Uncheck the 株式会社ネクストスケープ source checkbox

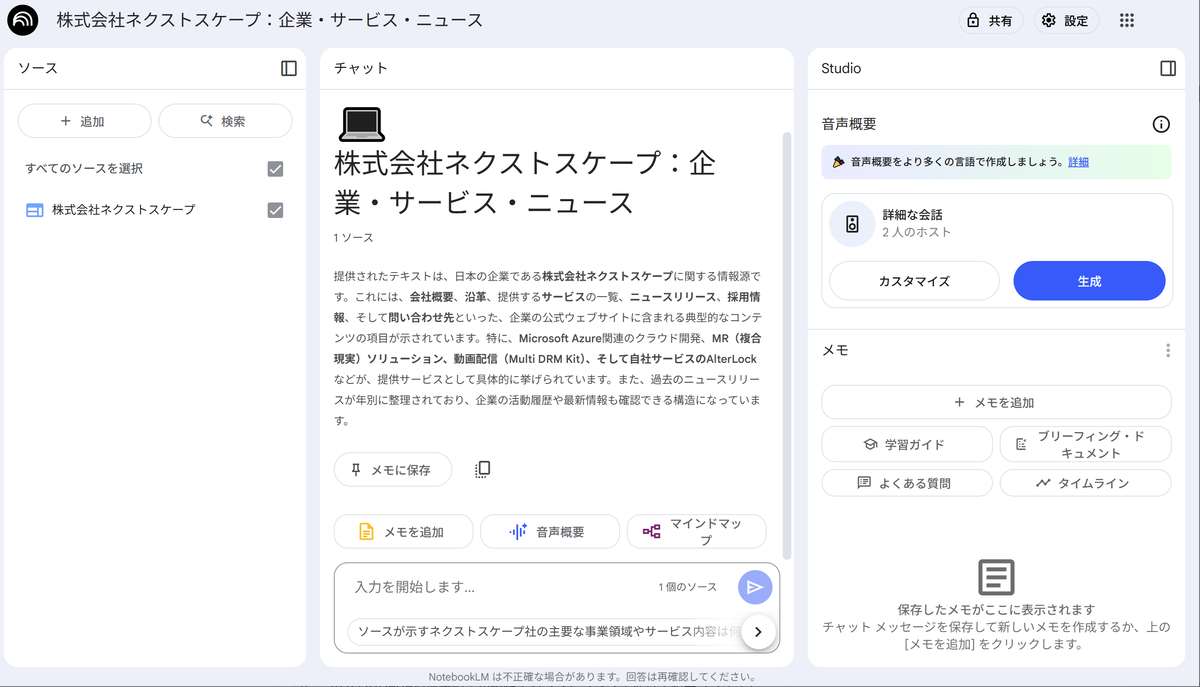click(276, 210)
